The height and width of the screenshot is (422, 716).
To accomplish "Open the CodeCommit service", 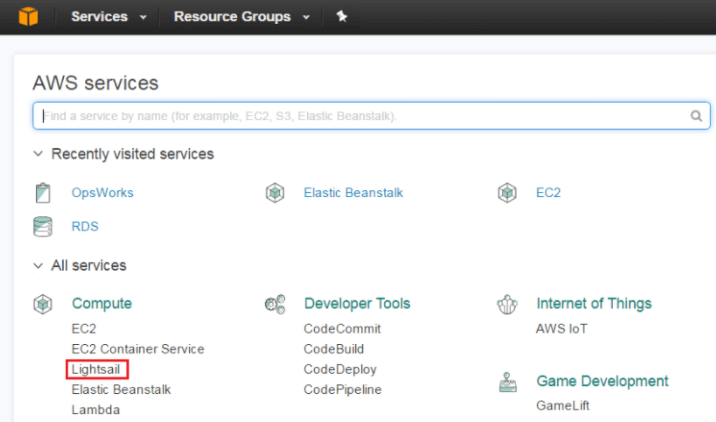I will click(x=342, y=329).
